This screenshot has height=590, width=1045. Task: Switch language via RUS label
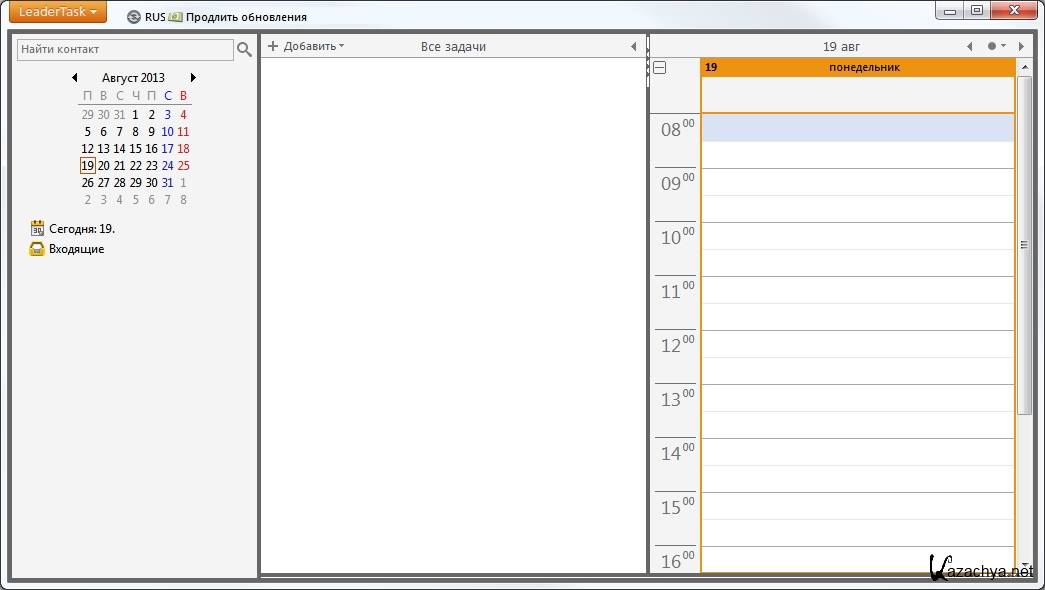coord(155,17)
